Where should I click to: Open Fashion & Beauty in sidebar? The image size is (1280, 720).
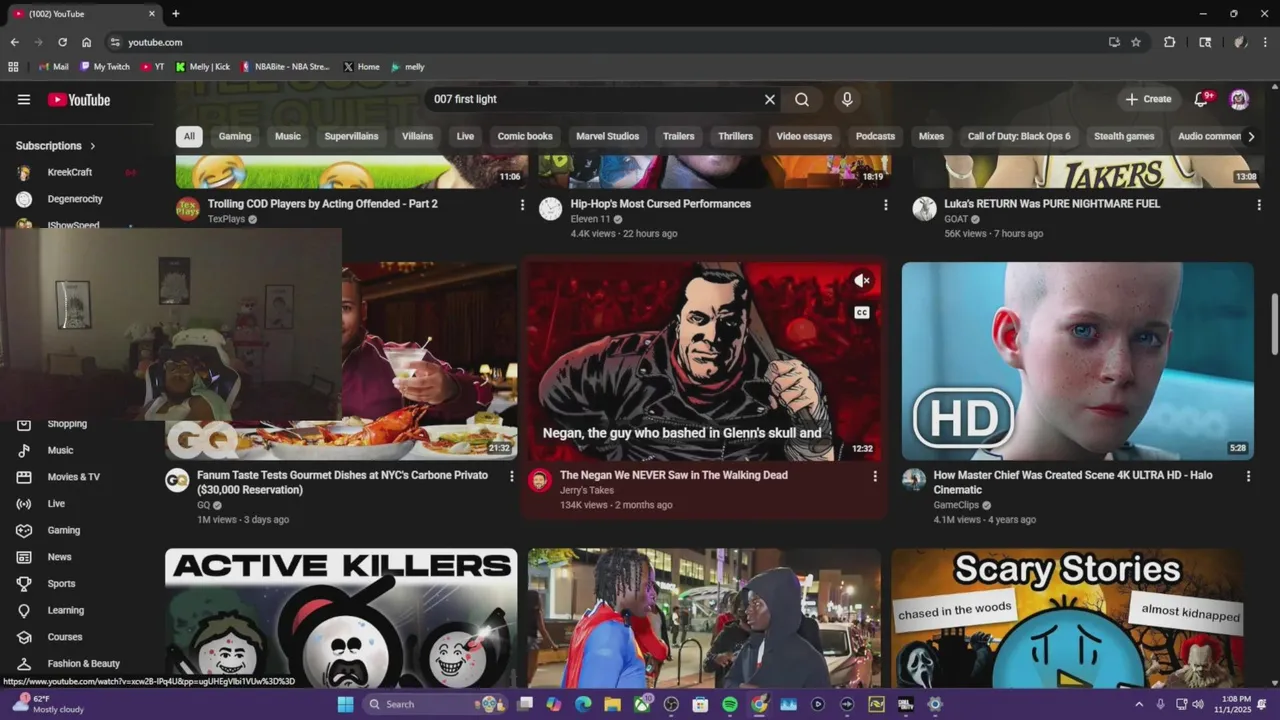point(83,663)
